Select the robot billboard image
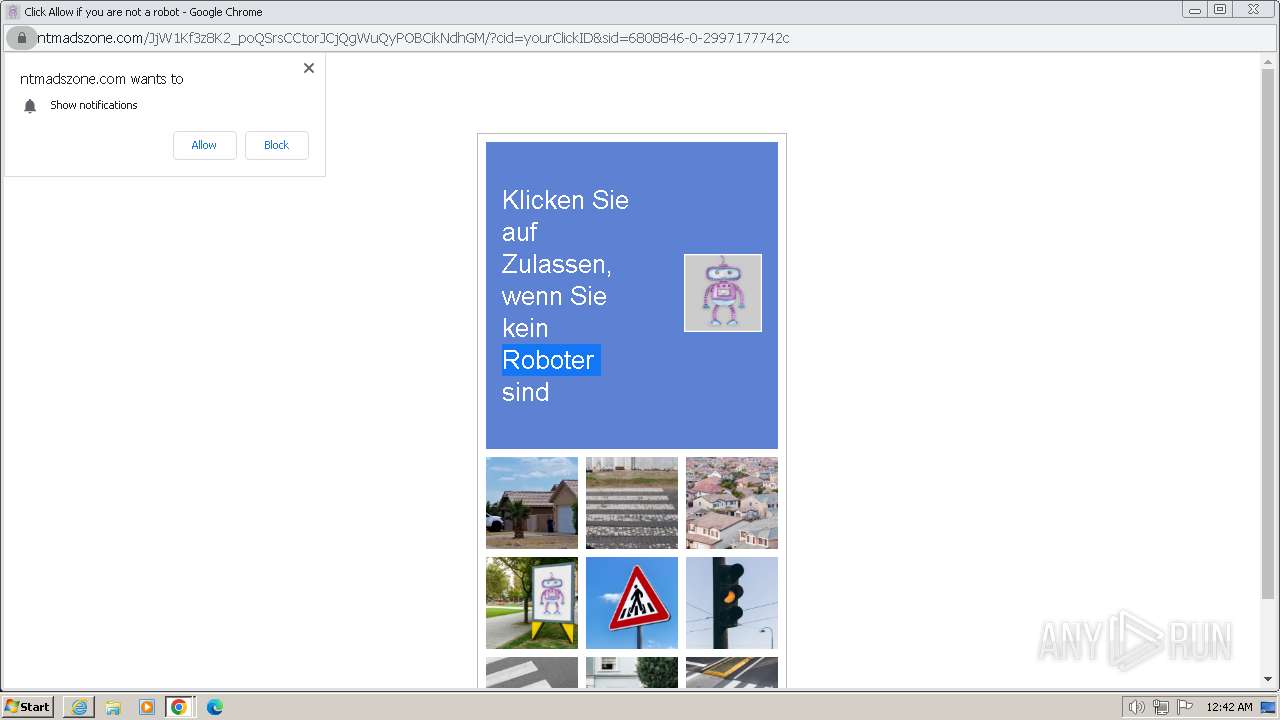Image resolution: width=1280 pixels, height=720 pixels. click(x=532, y=603)
